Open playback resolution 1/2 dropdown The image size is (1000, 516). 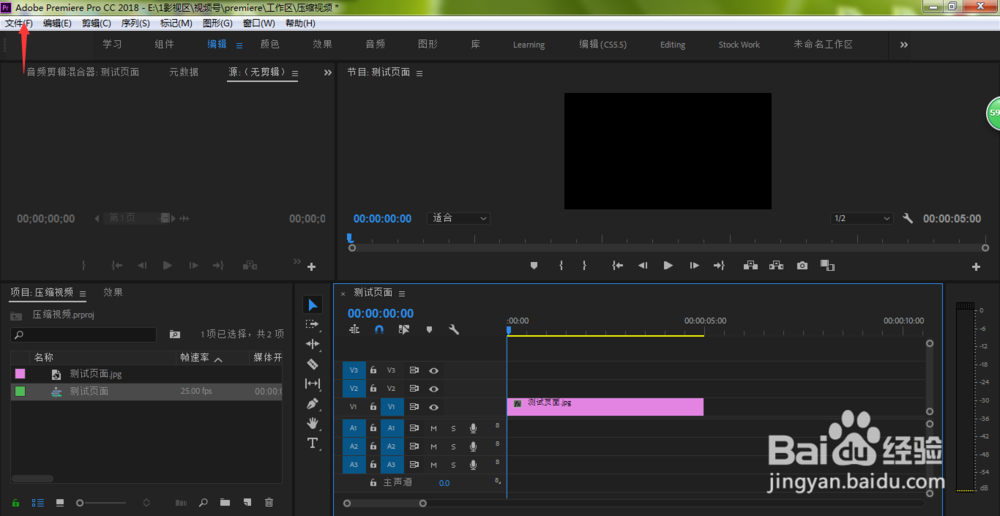[862, 218]
